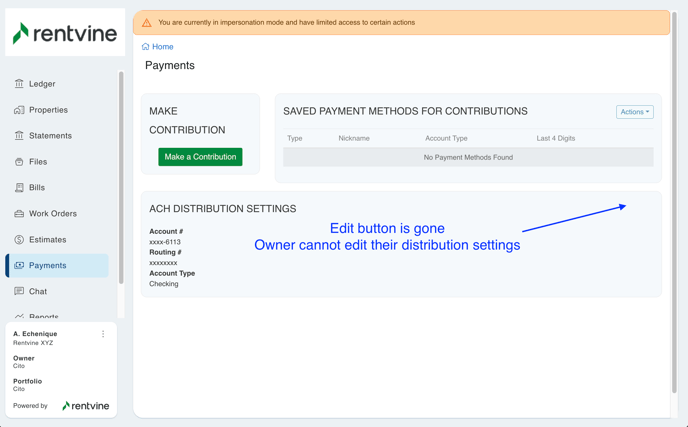Open the three-dot user menu
The height and width of the screenshot is (427, 688).
pyautogui.click(x=103, y=334)
